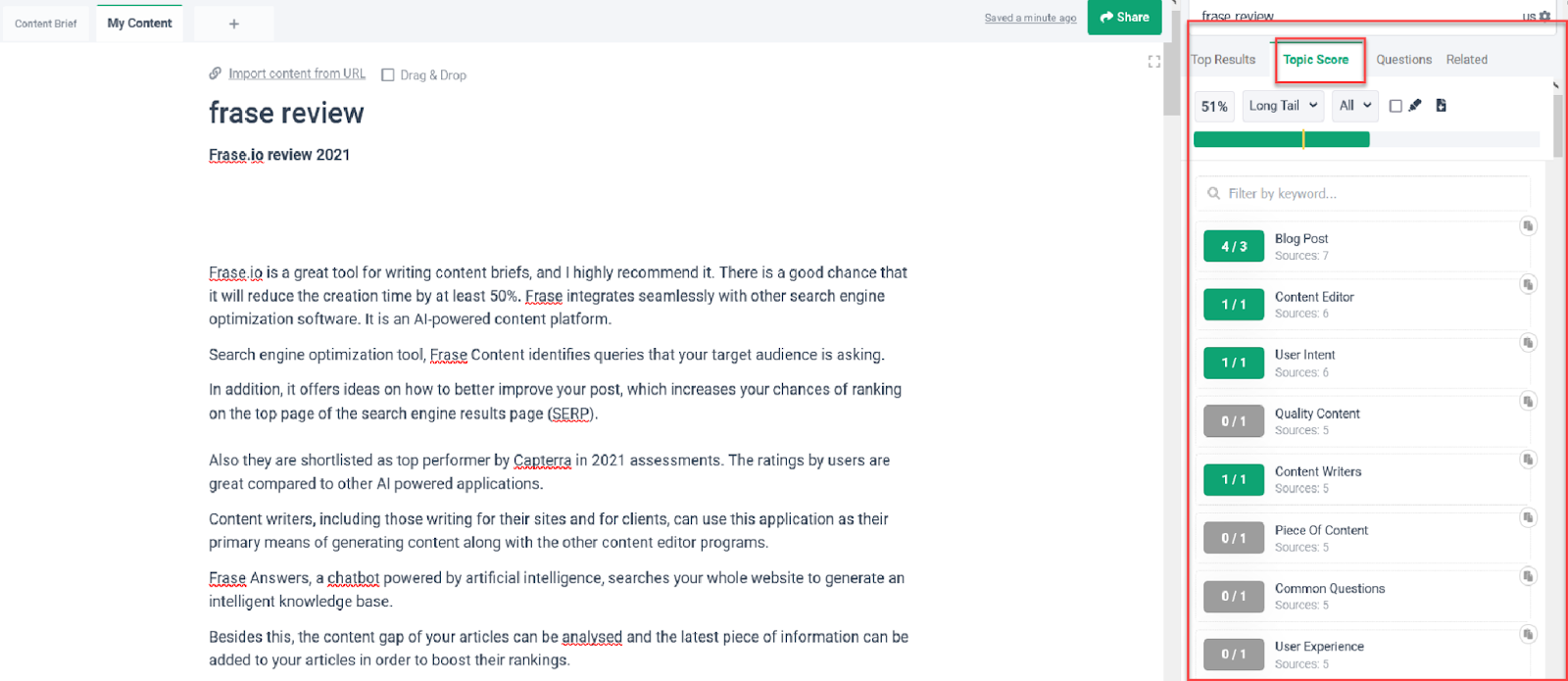This screenshot has height=681, width=1568.
Task: Click Import content from URL link
Action: coord(297,73)
